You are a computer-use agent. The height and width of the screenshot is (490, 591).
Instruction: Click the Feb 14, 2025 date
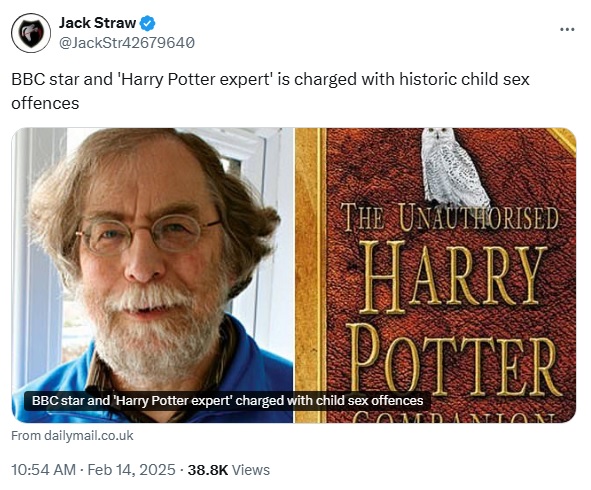[x=131, y=470]
